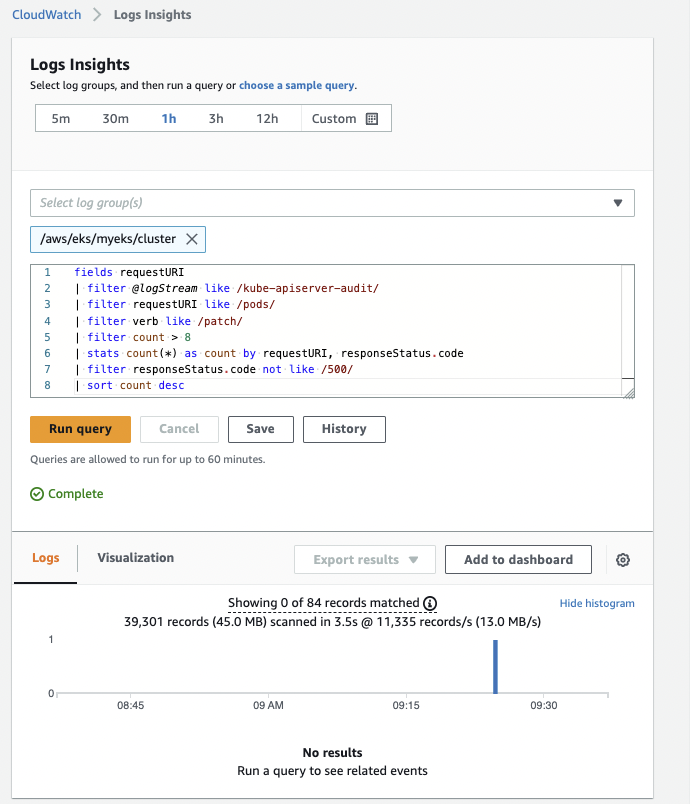
Task: Open the choose a sample query link
Action: [x=297, y=86]
